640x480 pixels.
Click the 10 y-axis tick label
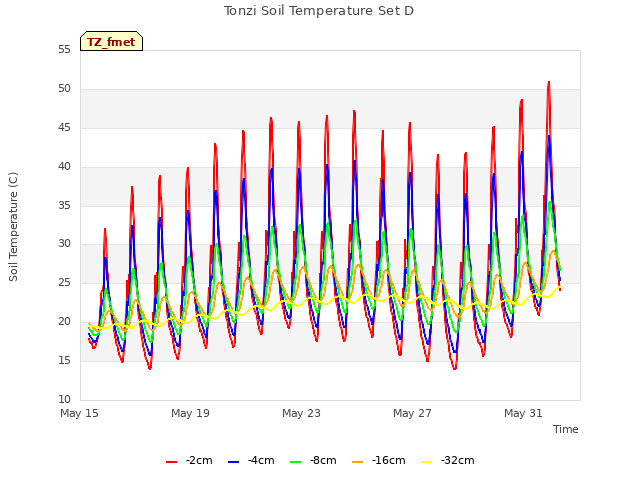(x=64, y=399)
